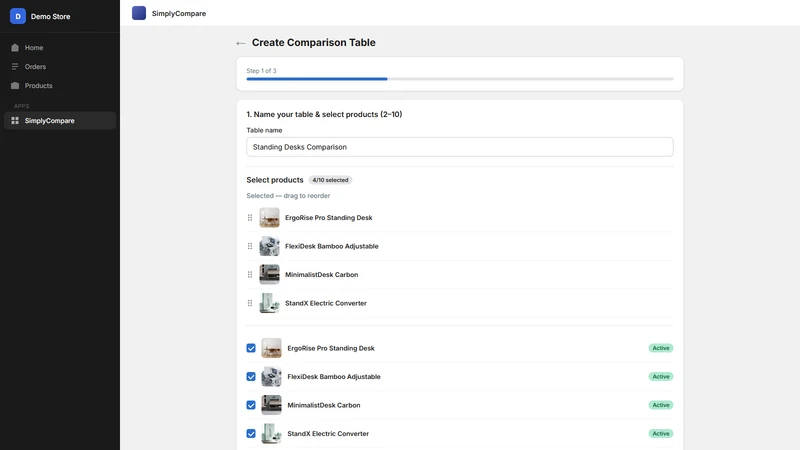Screen dimensions: 800x450
Task: Click the '4/10 selected' badge
Action: coord(330,180)
